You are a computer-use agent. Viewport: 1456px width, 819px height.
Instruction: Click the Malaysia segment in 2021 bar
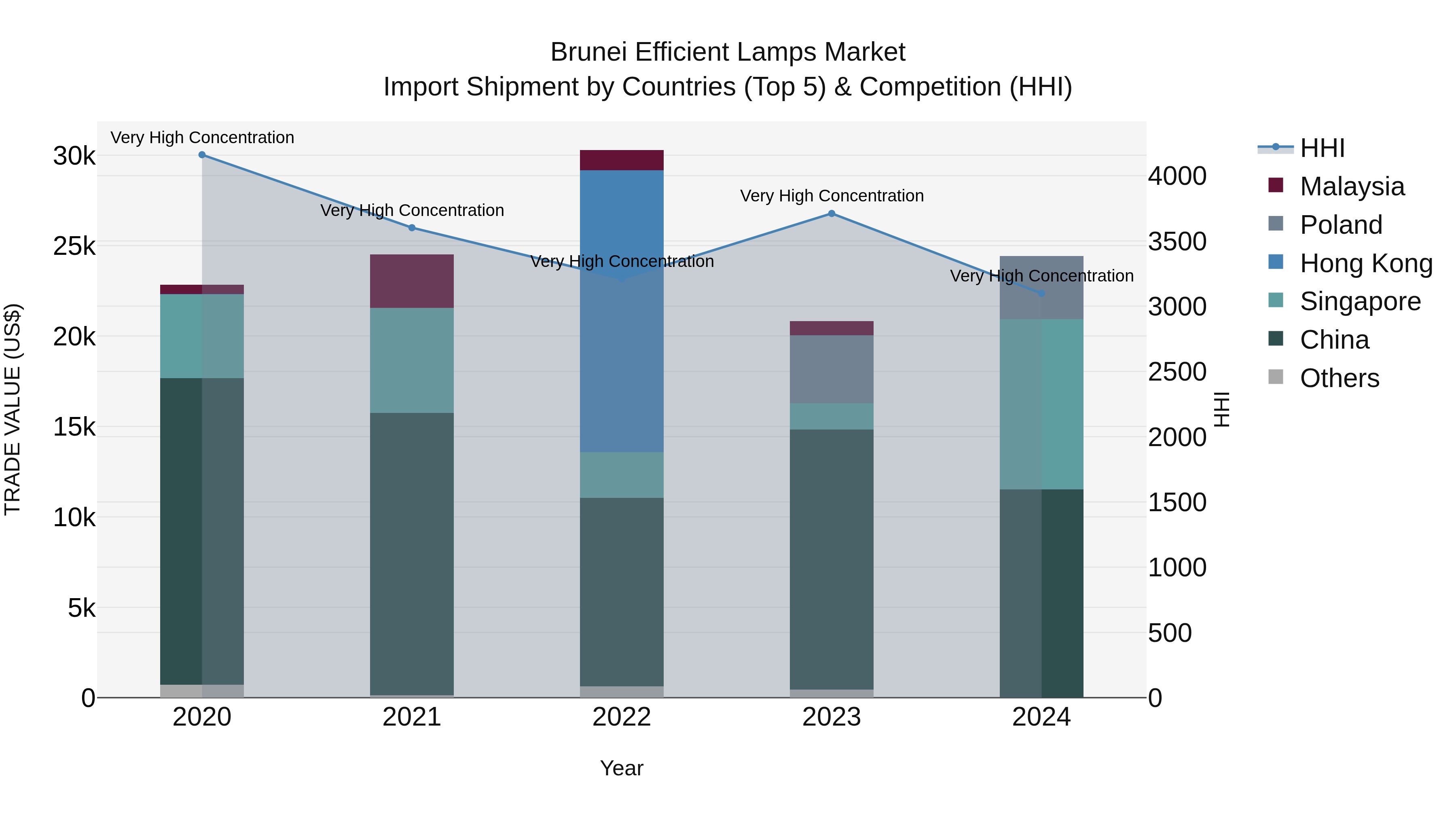pos(412,281)
